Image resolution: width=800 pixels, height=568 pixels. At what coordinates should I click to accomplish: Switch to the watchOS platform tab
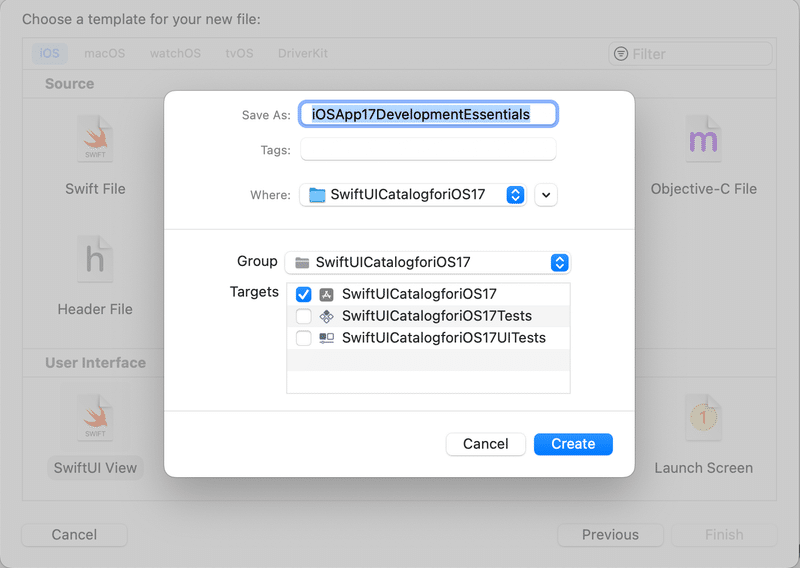[175, 53]
